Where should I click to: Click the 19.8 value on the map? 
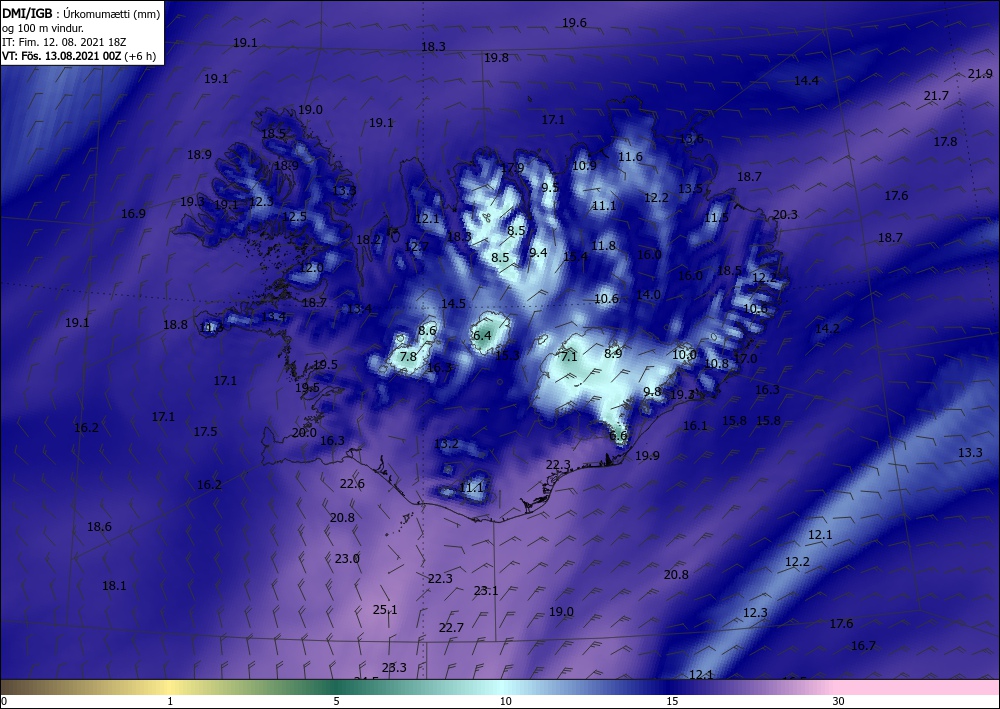click(496, 58)
